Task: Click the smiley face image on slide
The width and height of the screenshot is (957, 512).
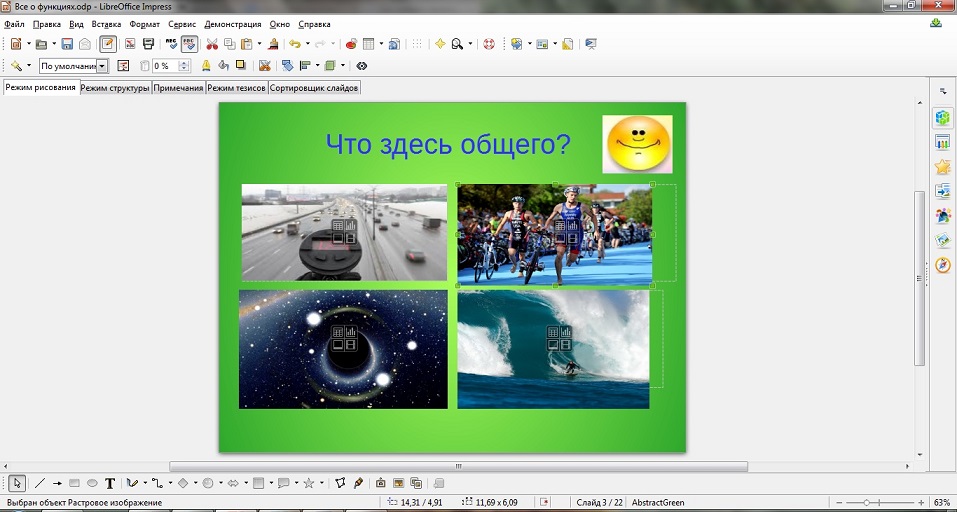Action: tap(637, 143)
